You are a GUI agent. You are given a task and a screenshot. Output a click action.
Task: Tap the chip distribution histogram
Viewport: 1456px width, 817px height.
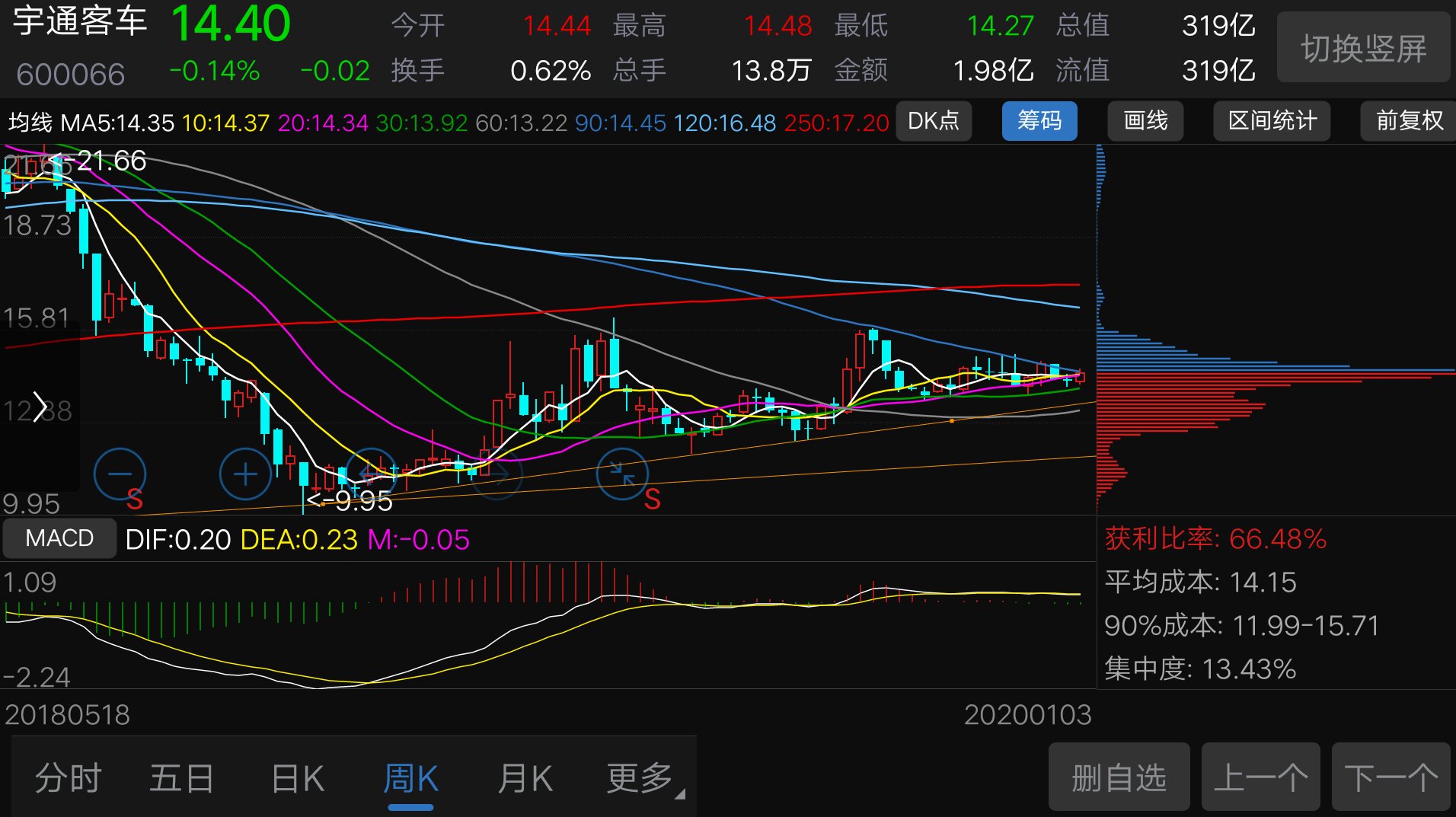pyautogui.click(x=1276, y=329)
